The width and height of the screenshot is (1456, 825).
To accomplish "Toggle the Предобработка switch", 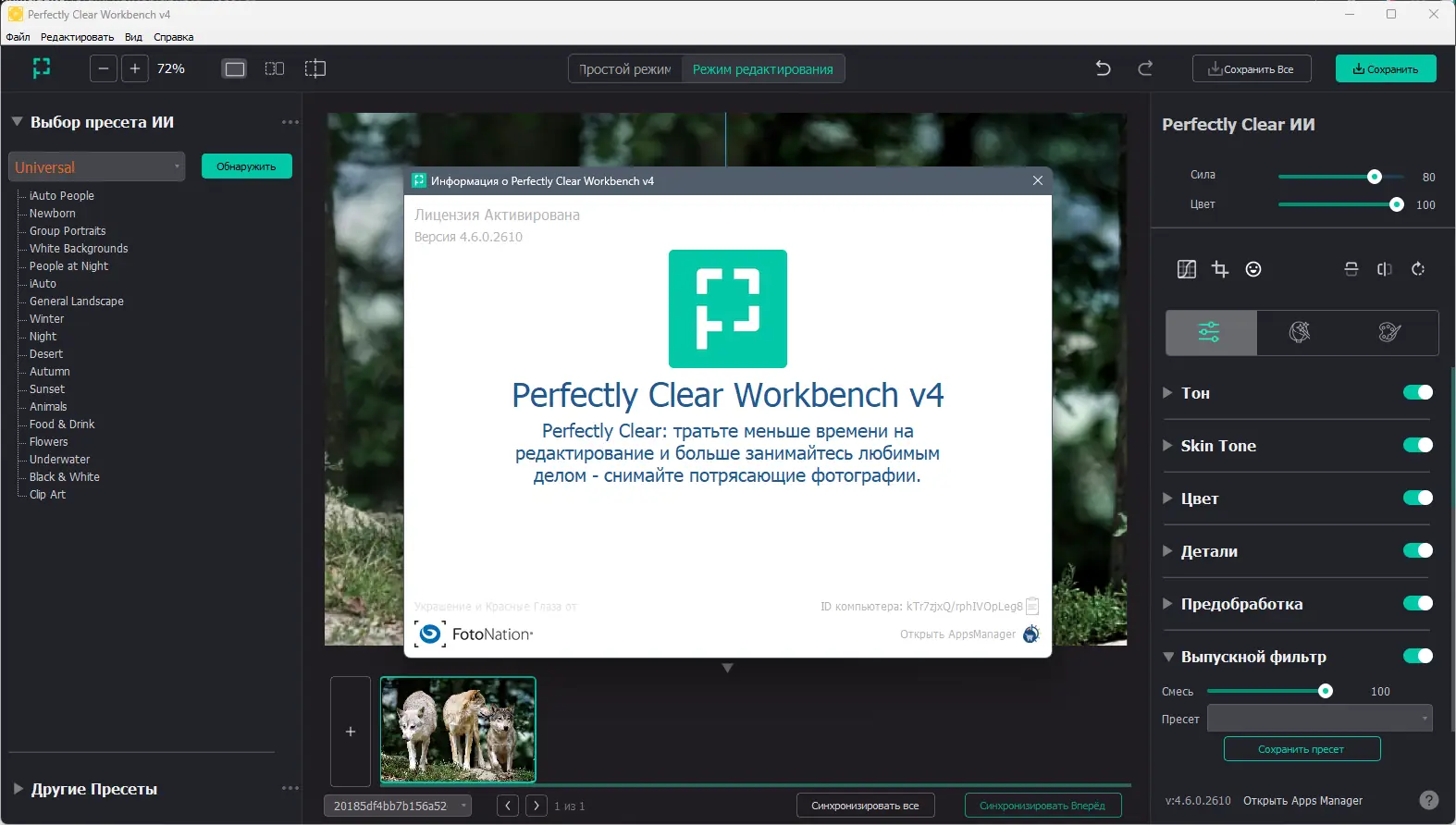I will pos(1418,603).
